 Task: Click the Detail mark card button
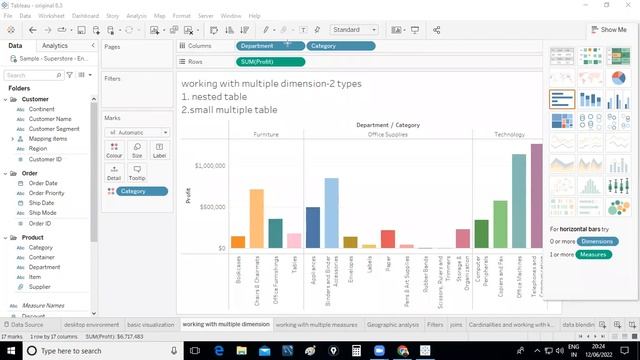(114, 173)
